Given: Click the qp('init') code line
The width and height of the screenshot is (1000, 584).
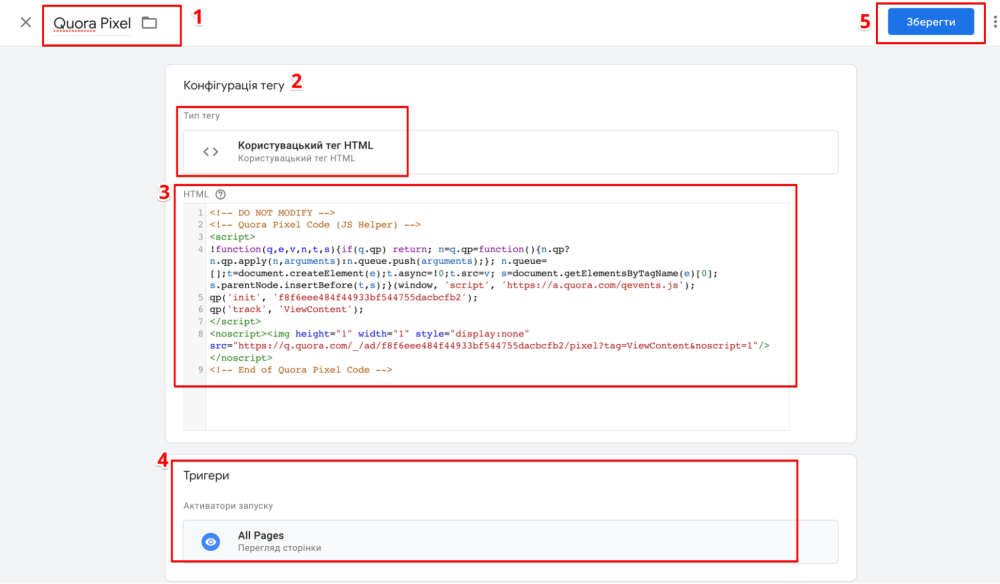Looking at the screenshot, I should 343,298.
